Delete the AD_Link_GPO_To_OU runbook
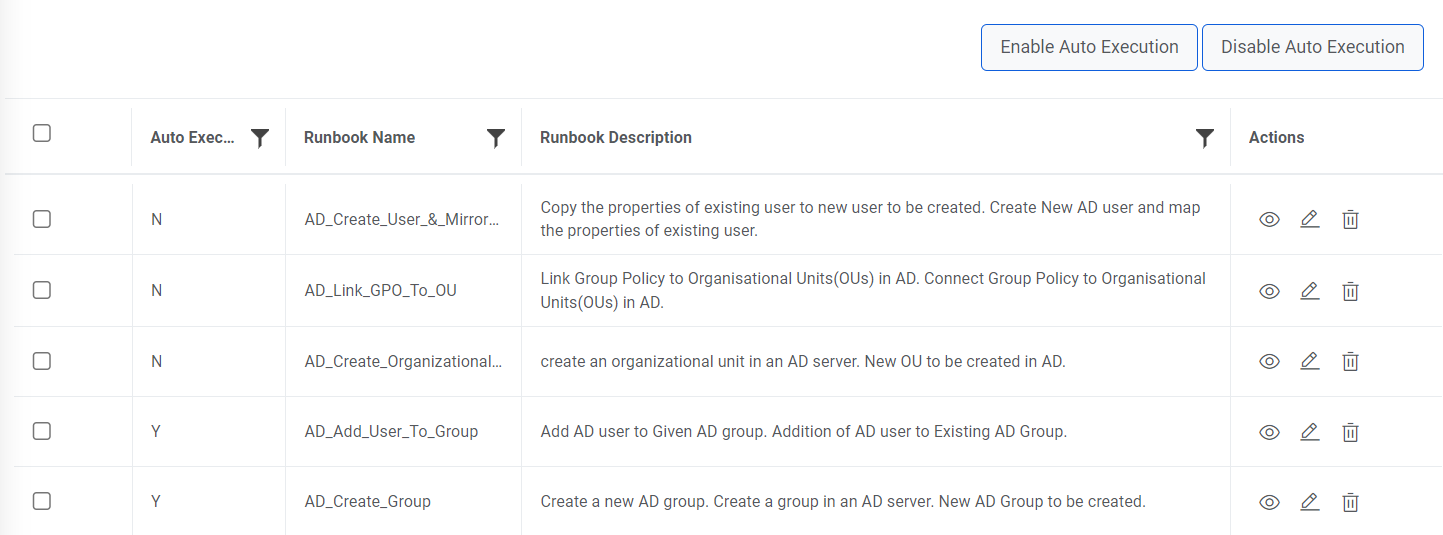1443x535 pixels. (1350, 291)
